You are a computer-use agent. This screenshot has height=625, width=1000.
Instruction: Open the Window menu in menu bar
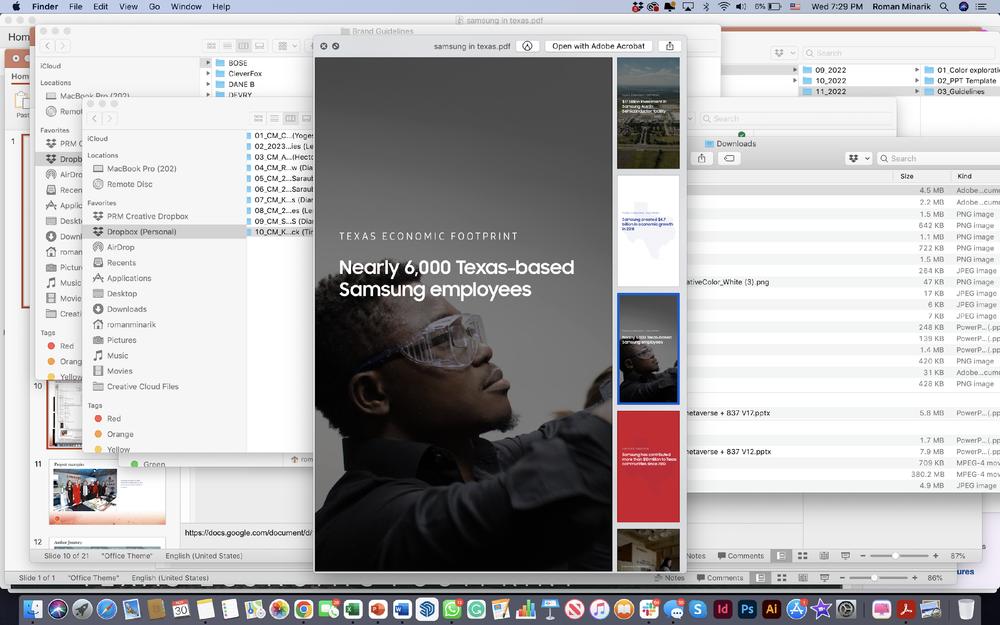(x=186, y=7)
